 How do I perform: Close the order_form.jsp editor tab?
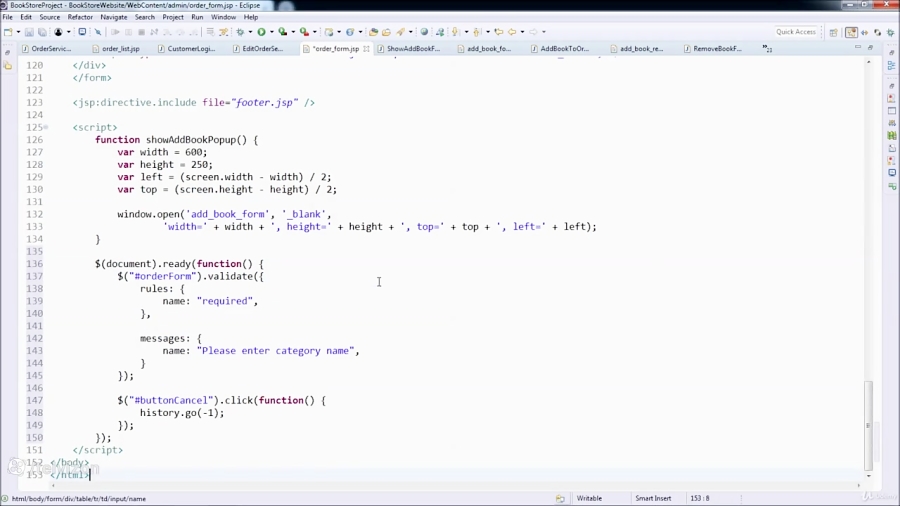click(366, 49)
